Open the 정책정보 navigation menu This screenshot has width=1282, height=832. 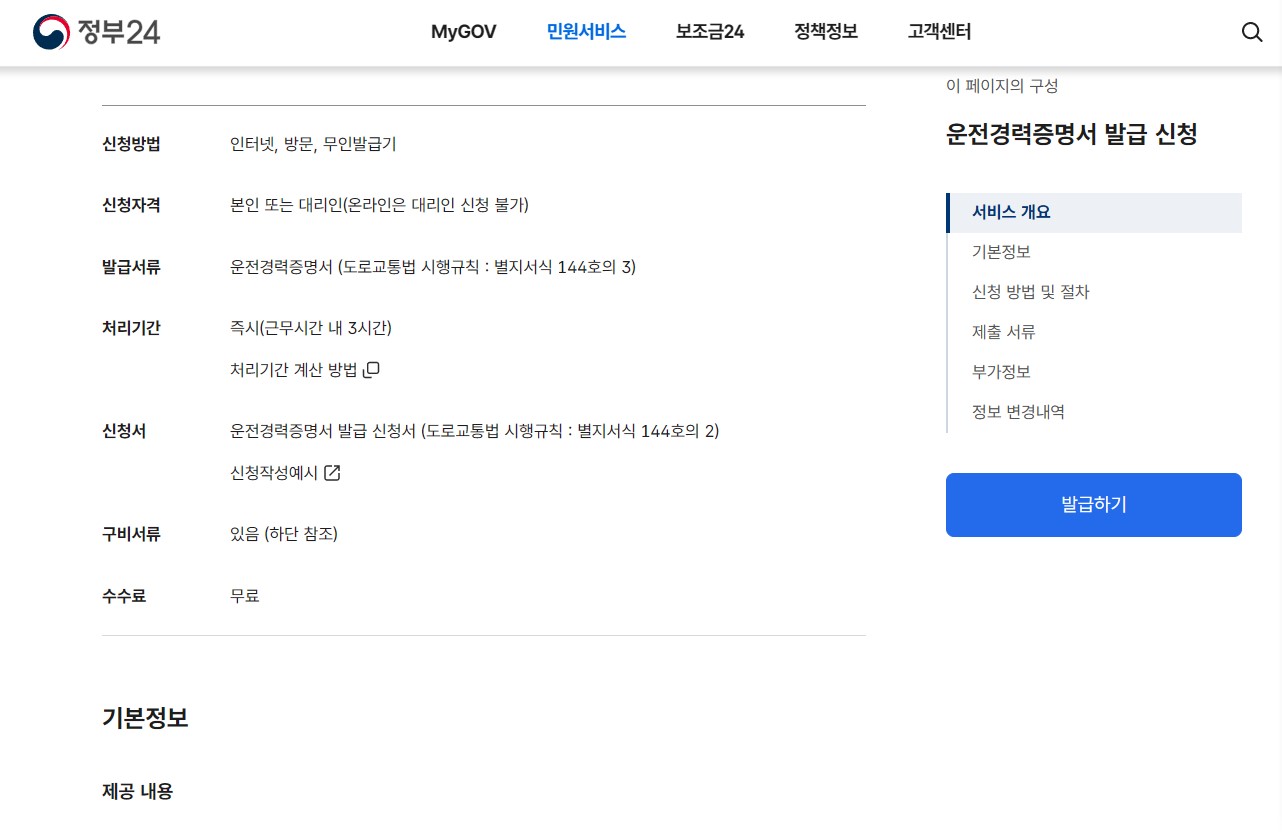(825, 31)
